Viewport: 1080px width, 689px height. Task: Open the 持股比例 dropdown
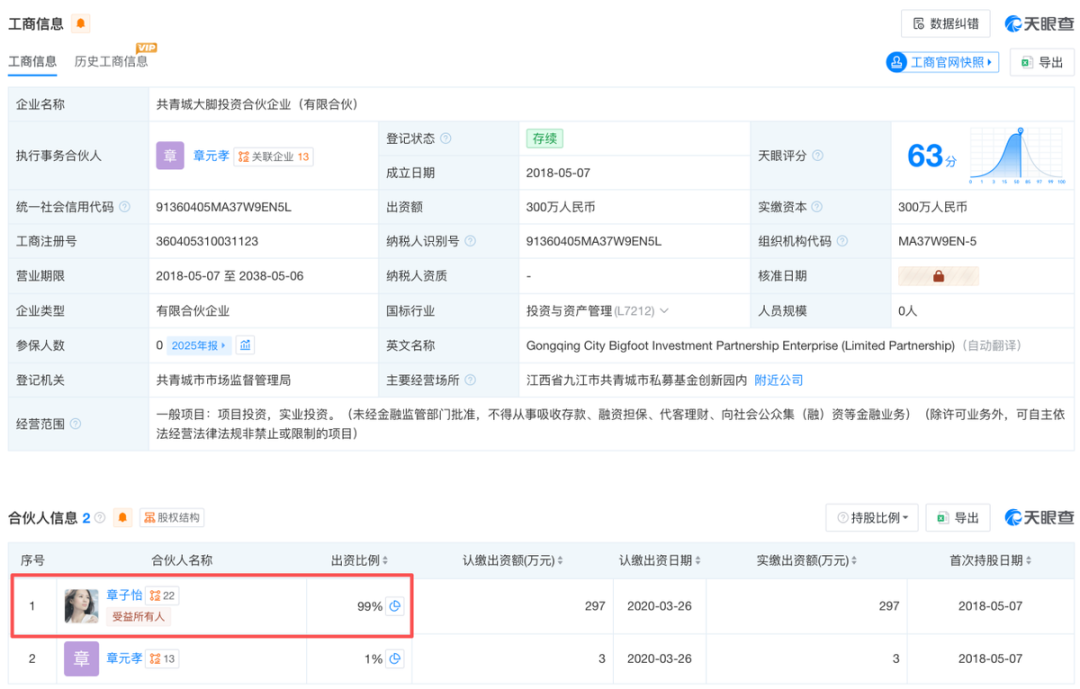(872, 517)
